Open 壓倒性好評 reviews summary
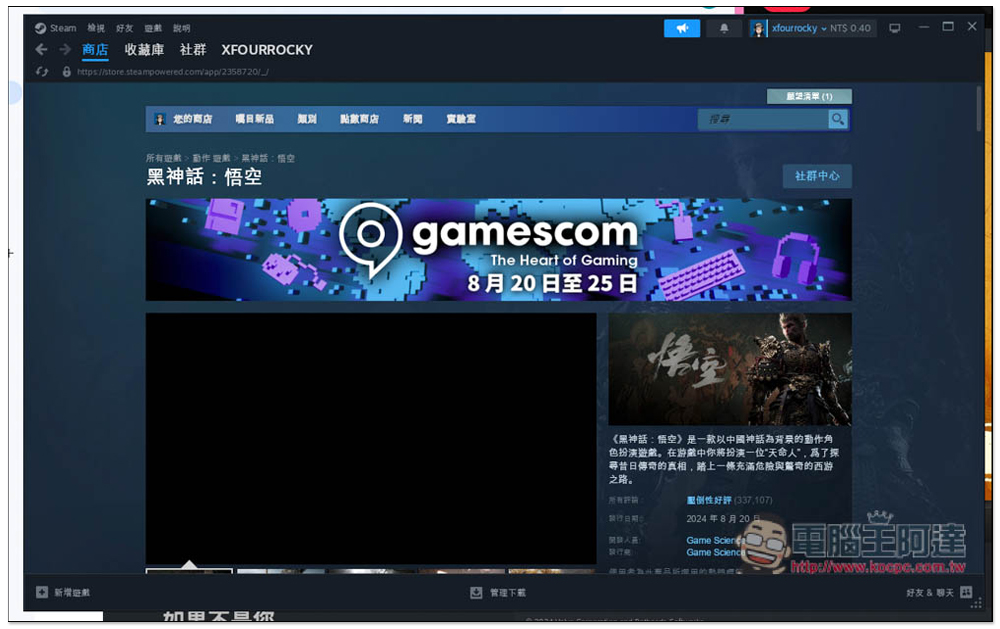The height and width of the screenshot is (629, 1000). point(709,500)
